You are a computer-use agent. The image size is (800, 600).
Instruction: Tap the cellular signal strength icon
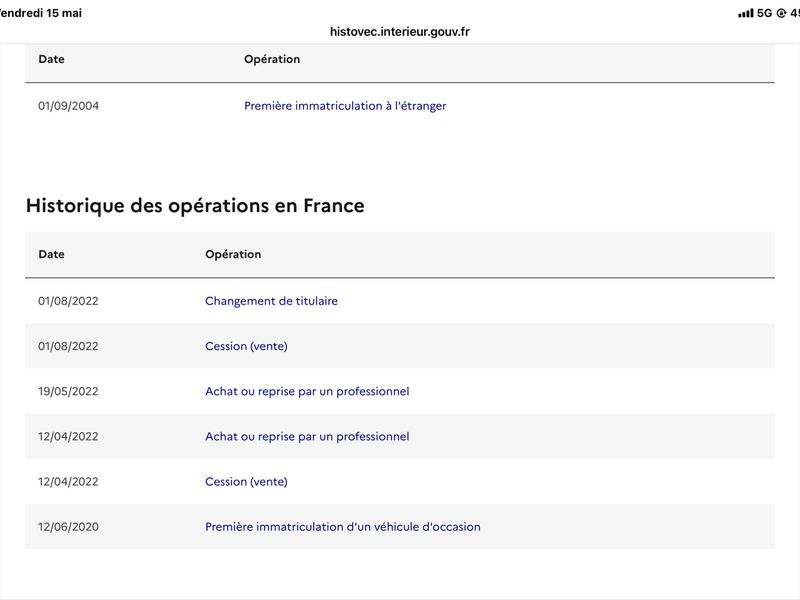click(745, 13)
